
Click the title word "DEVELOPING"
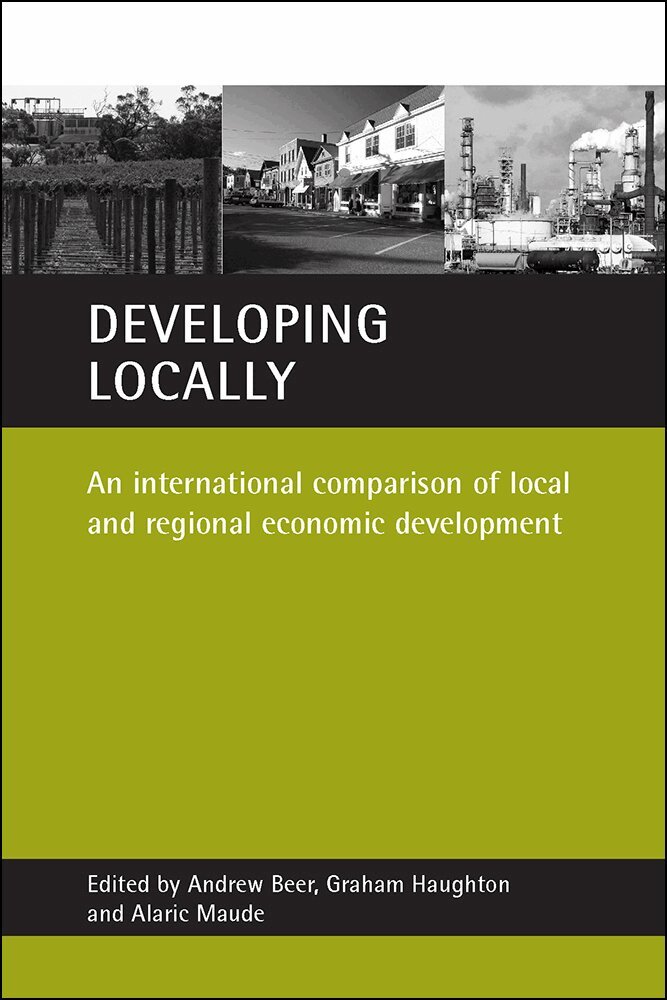(238, 323)
